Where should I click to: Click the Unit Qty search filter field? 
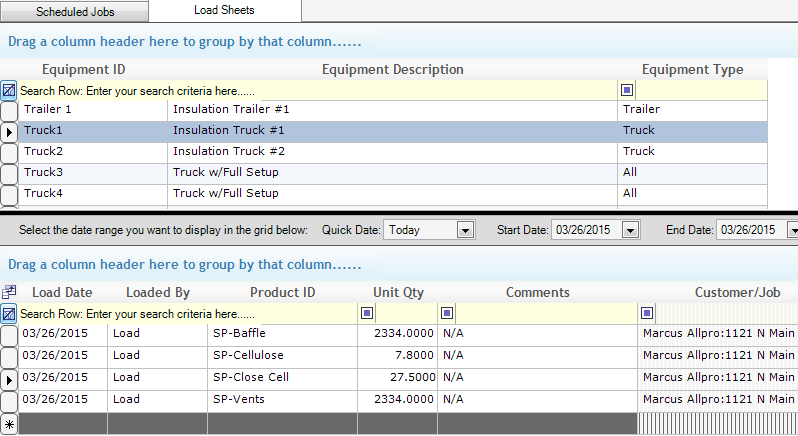tap(406, 313)
